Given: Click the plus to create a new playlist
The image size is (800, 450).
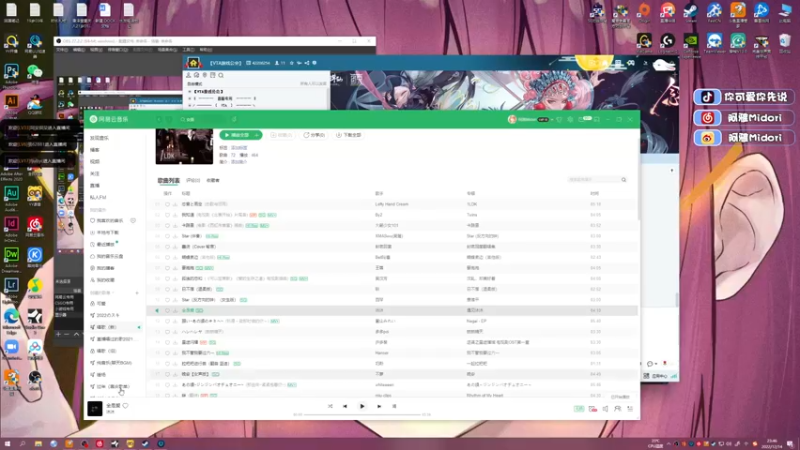Looking at the screenshot, I should (x=137, y=293).
